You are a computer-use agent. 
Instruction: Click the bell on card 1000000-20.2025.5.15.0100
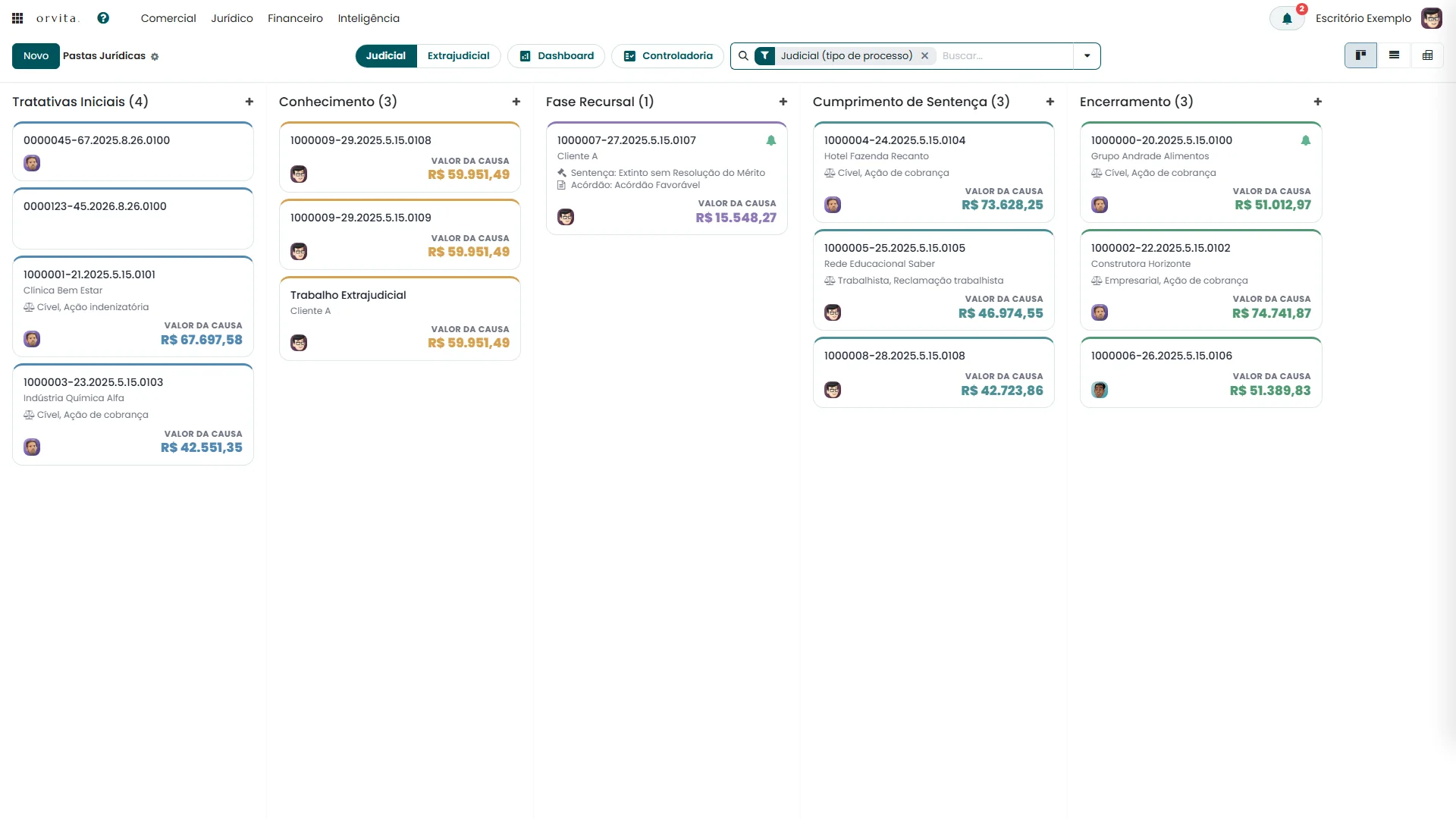click(x=1306, y=140)
